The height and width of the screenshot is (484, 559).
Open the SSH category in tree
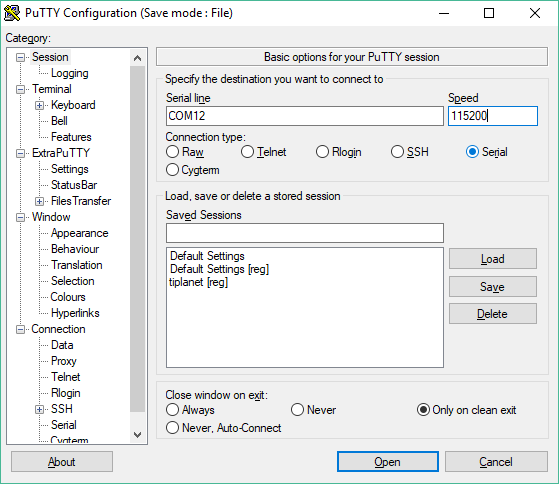62,409
